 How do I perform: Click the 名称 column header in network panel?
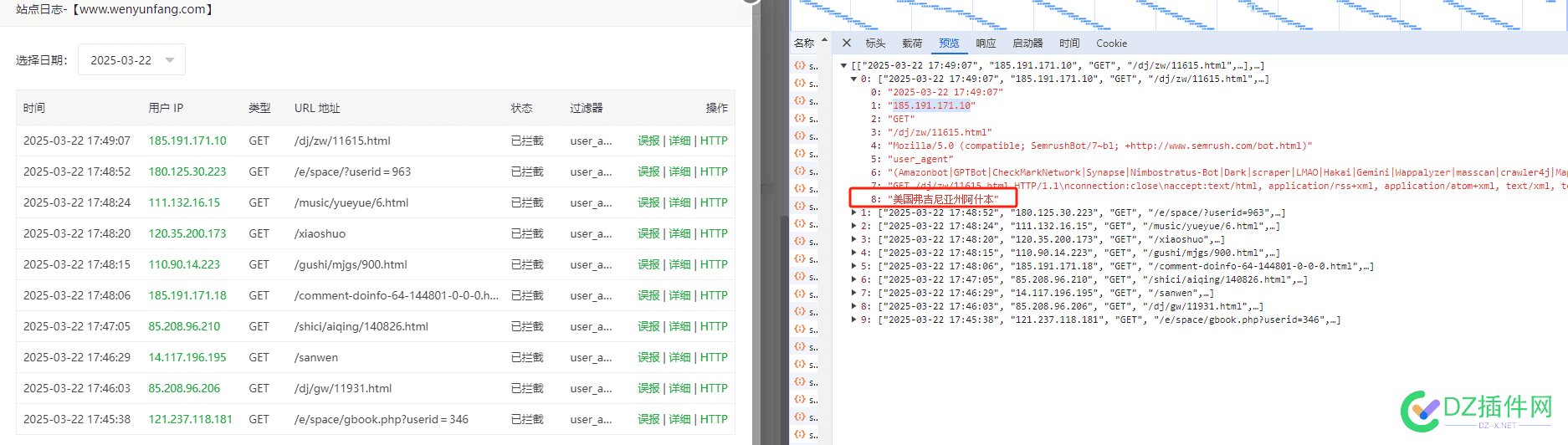coord(804,43)
